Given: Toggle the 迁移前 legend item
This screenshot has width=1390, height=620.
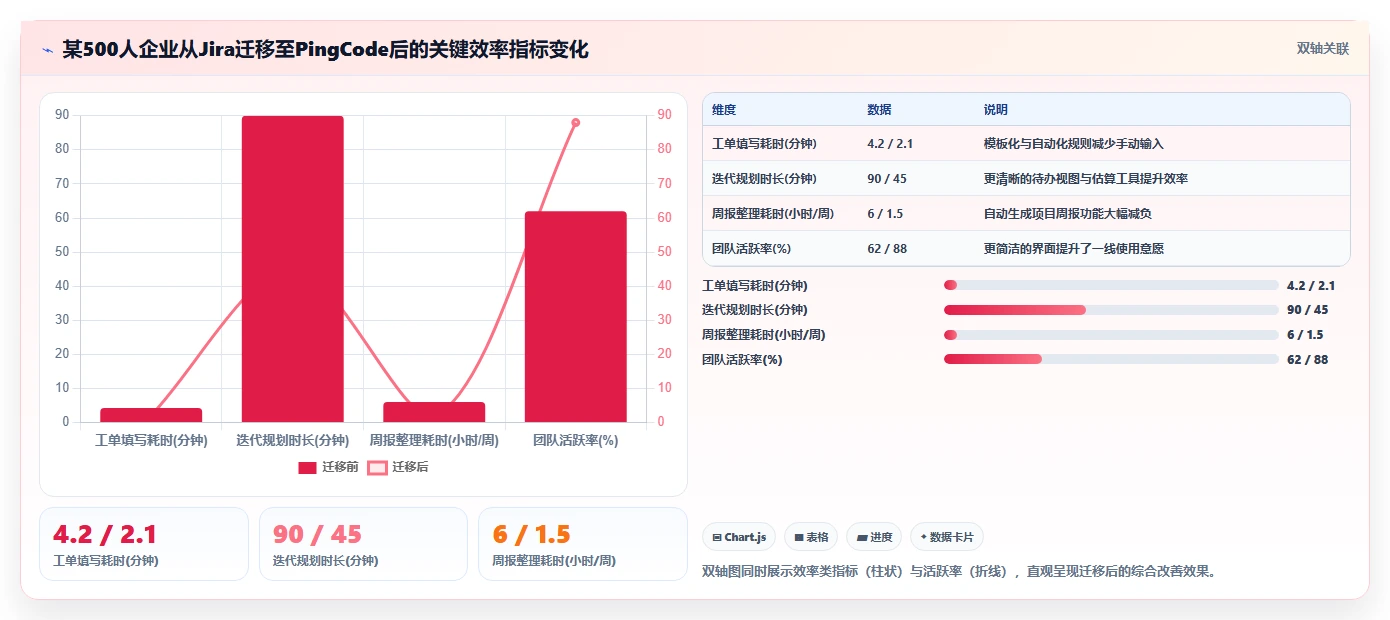Looking at the screenshot, I should [x=329, y=467].
